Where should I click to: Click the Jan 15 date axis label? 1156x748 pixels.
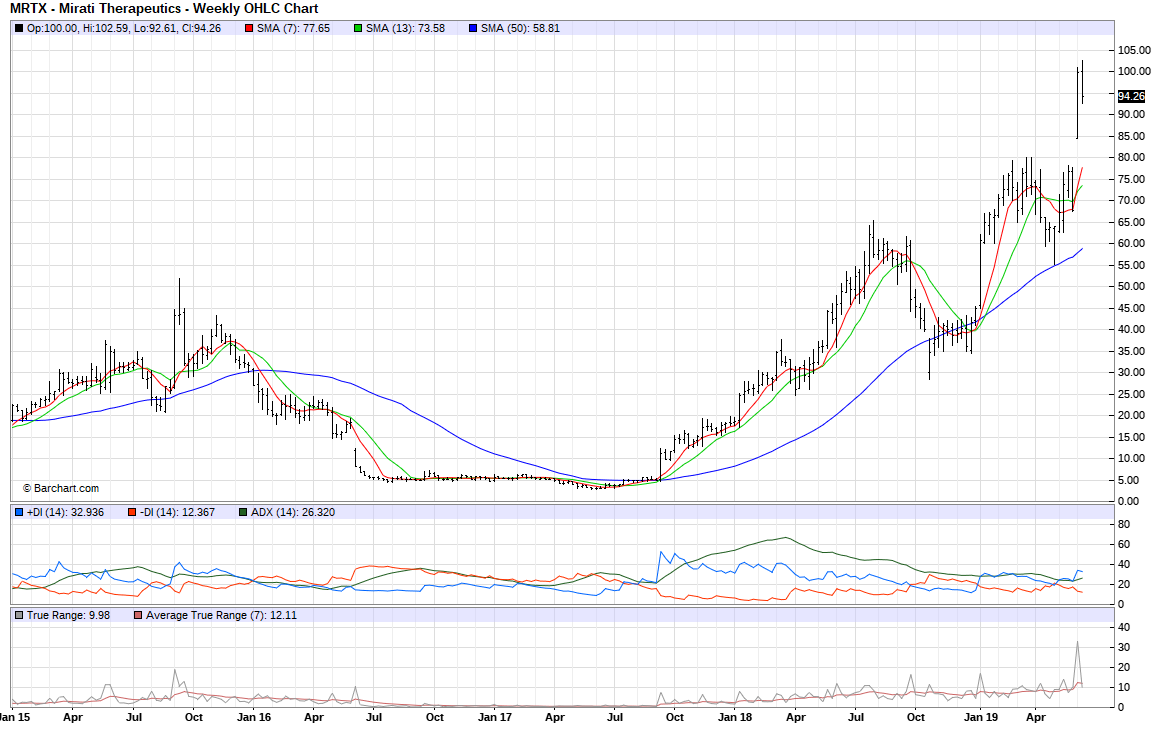click(x=15, y=717)
